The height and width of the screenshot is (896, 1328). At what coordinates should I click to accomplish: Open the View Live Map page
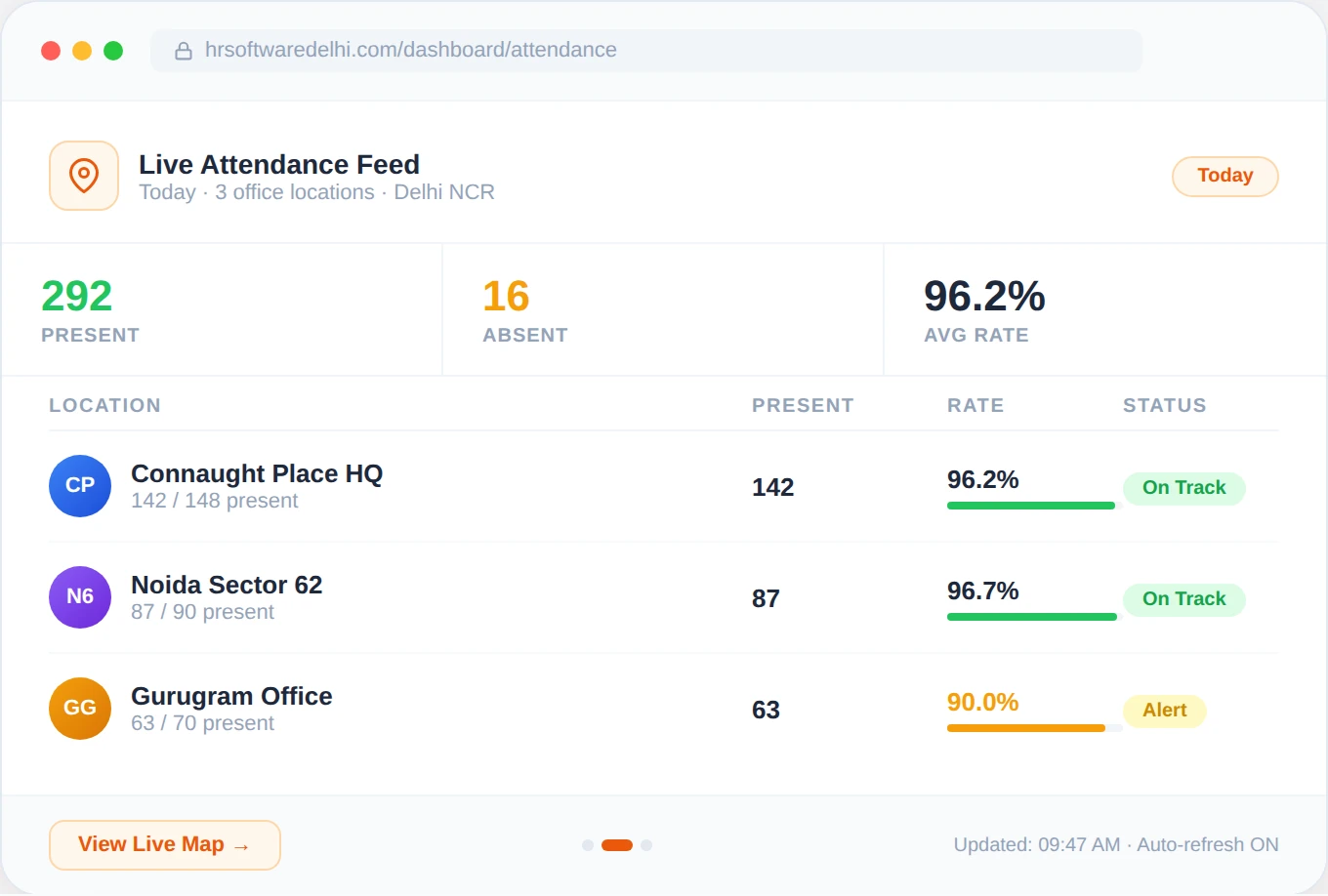pos(164,844)
